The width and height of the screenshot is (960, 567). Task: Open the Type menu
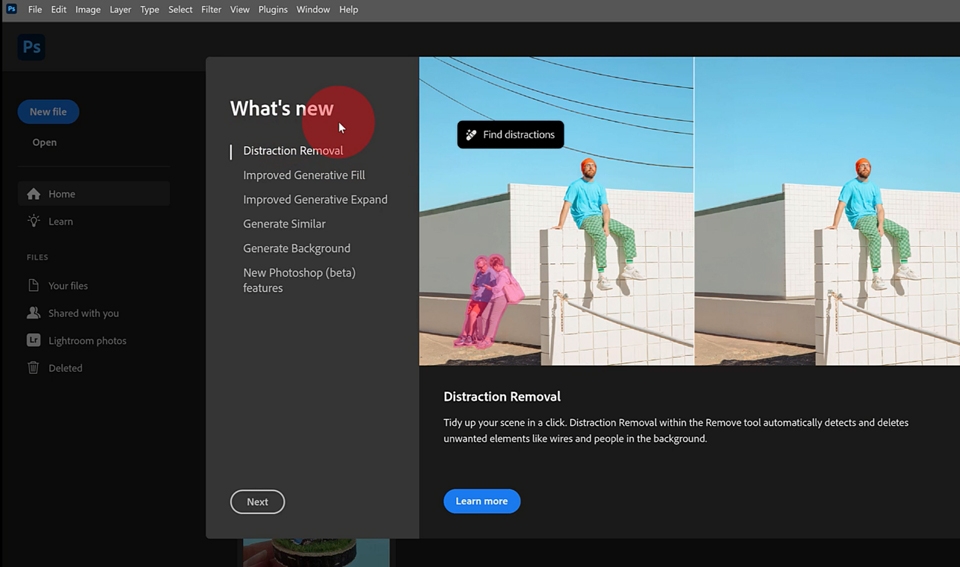pyautogui.click(x=149, y=10)
